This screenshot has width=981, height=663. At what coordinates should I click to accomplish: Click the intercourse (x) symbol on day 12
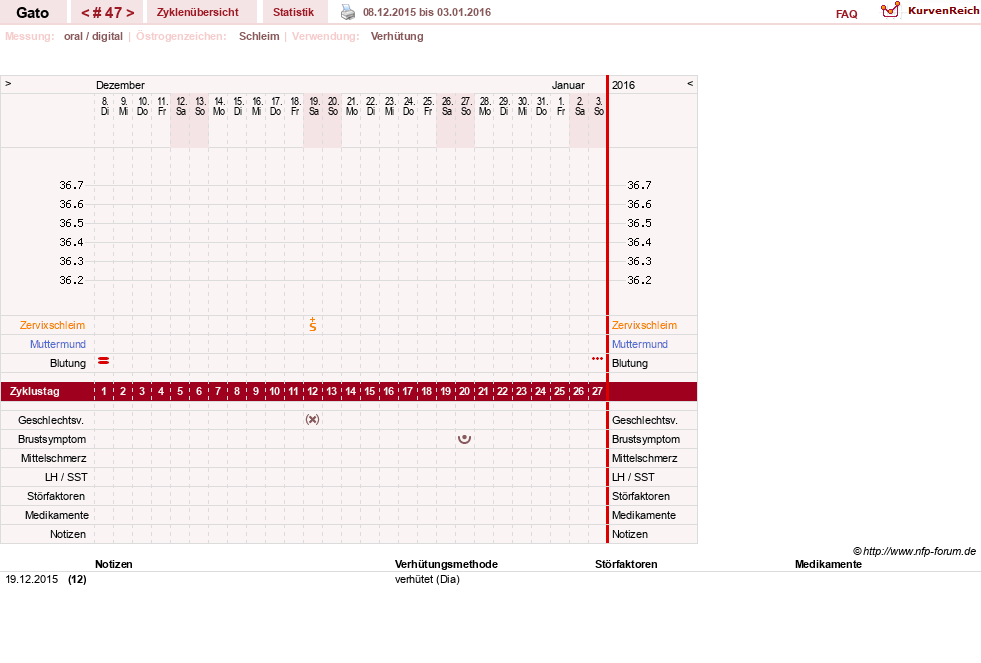pyautogui.click(x=312, y=419)
